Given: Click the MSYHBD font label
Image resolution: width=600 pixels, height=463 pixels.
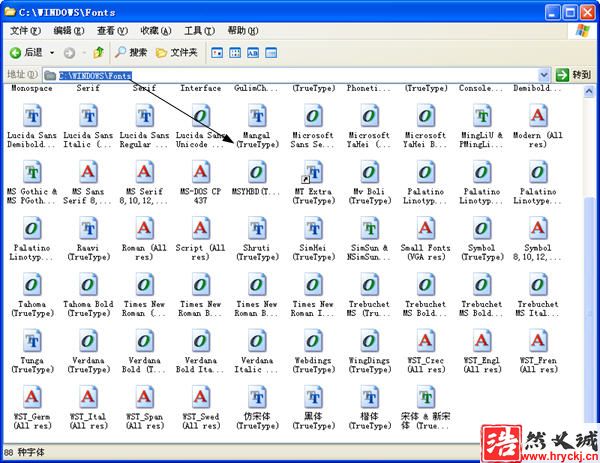Looking at the screenshot, I should tap(256, 192).
